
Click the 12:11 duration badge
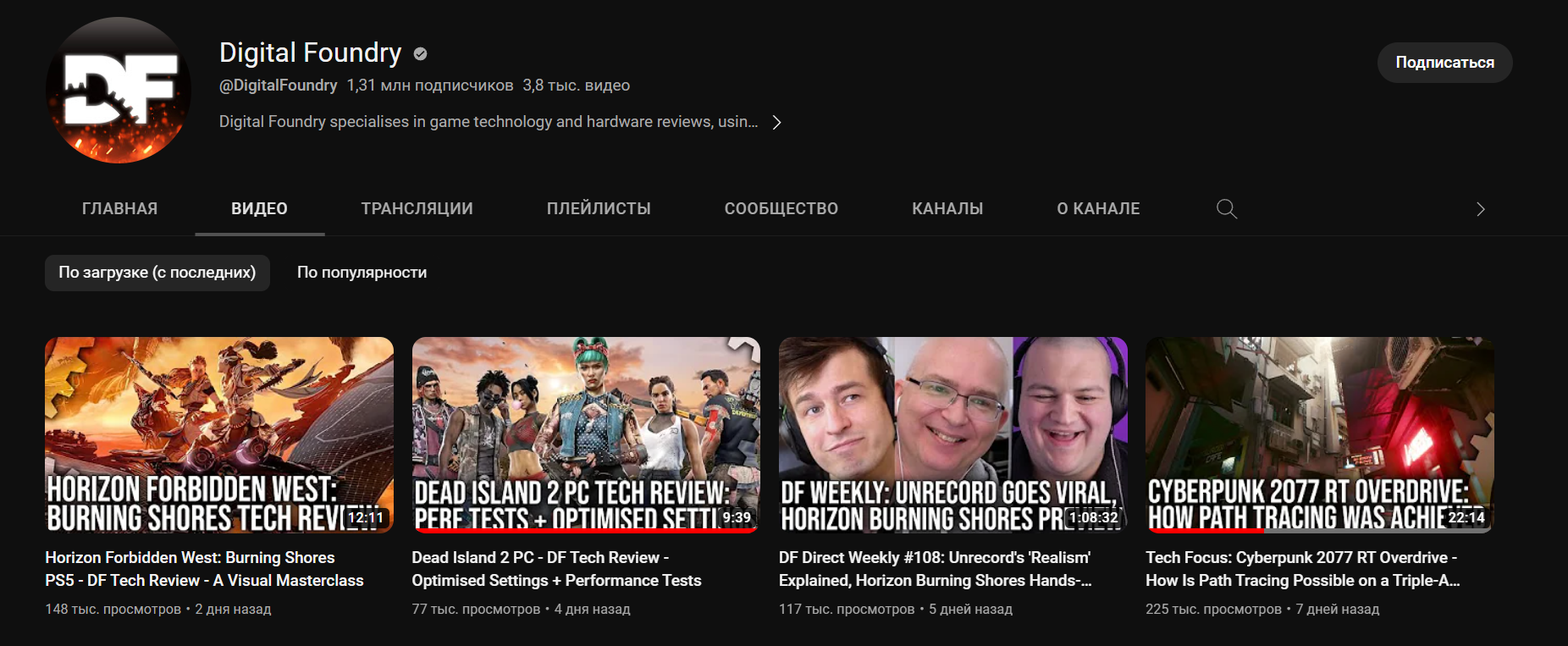pyautogui.click(x=365, y=517)
